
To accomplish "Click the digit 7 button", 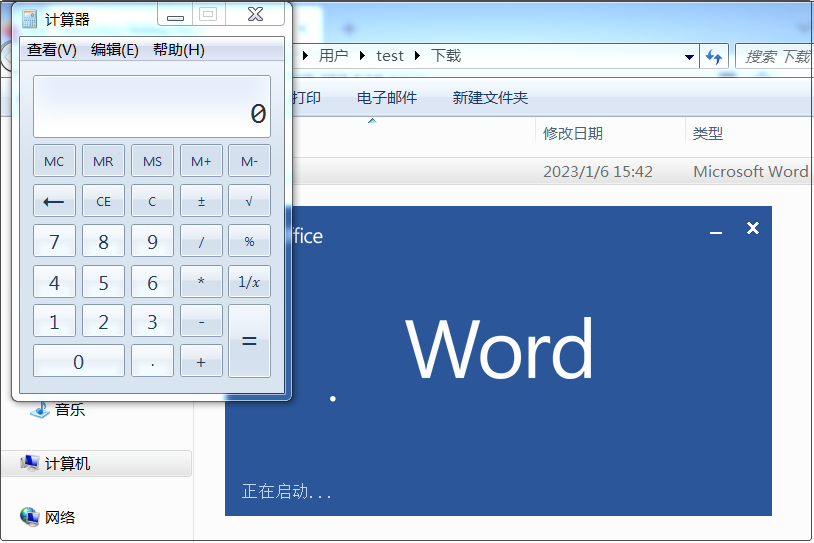I will pyautogui.click(x=54, y=241).
